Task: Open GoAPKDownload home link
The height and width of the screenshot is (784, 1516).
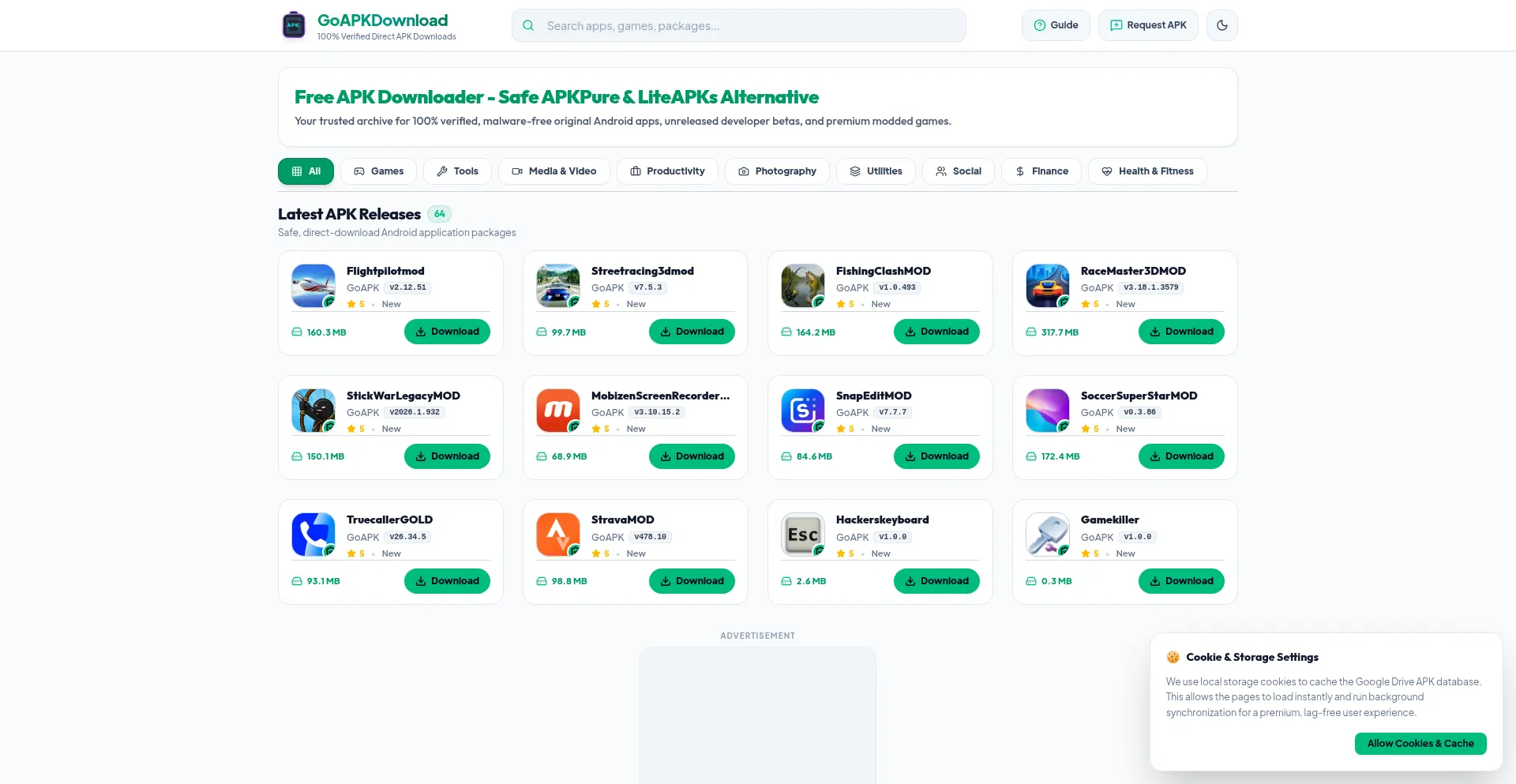Action: pyautogui.click(x=382, y=21)
